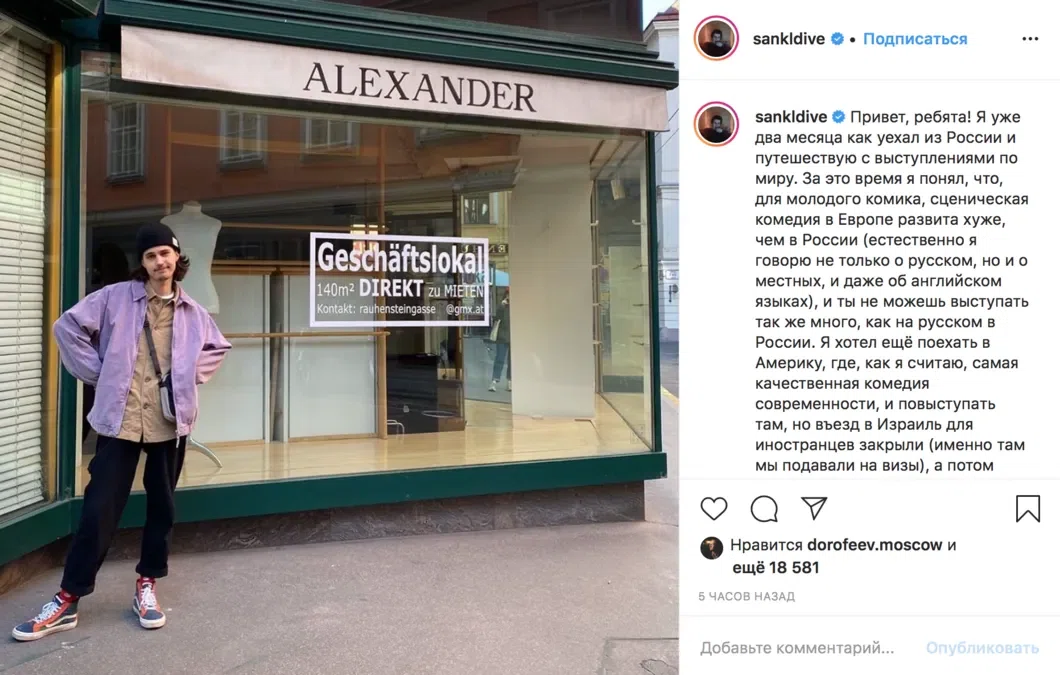Viewport: 1060px width, 675px height.
Task: Open comments via speech bubble icon
Action: tap(764, 509)
